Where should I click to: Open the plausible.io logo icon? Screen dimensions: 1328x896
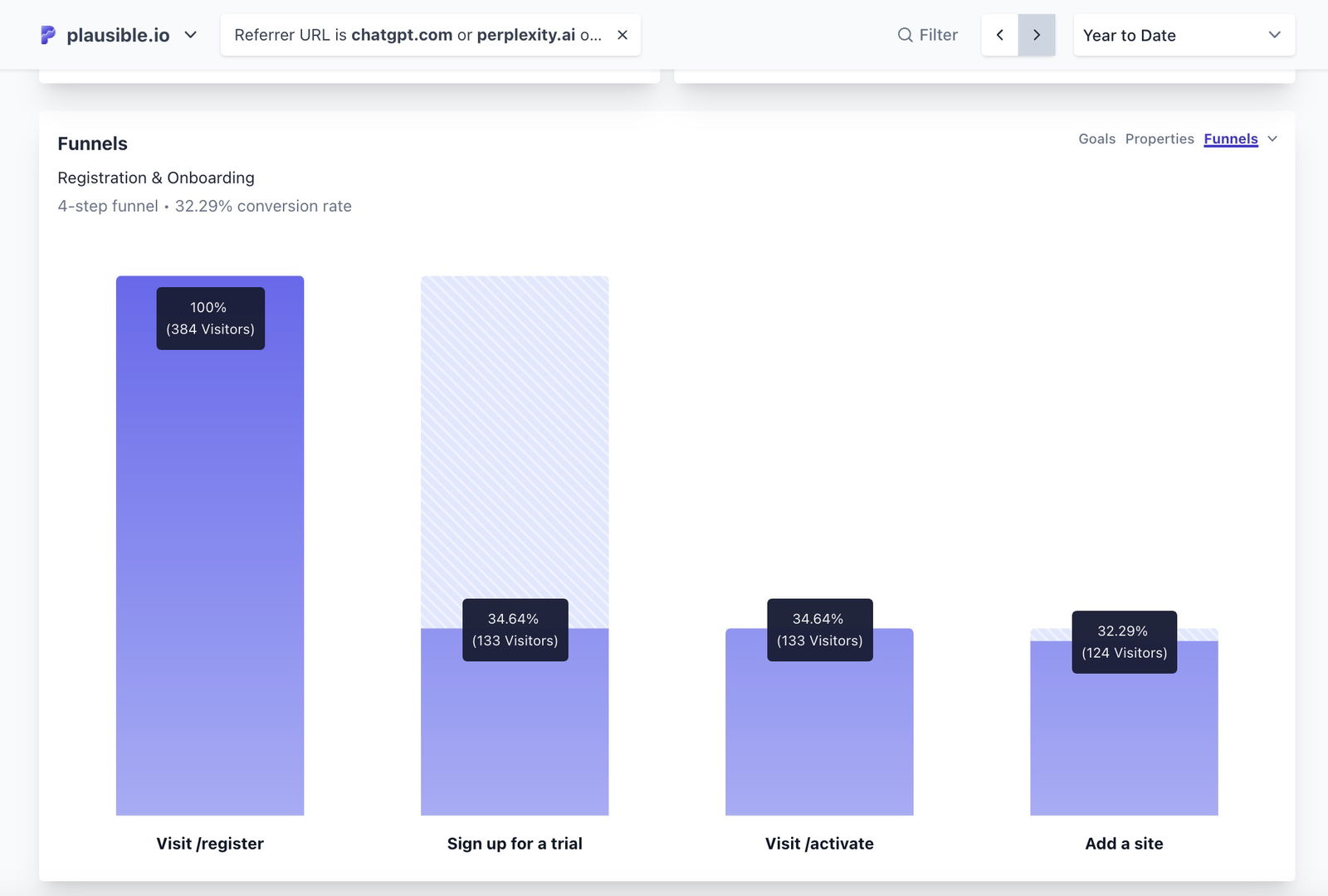[47, 35]
